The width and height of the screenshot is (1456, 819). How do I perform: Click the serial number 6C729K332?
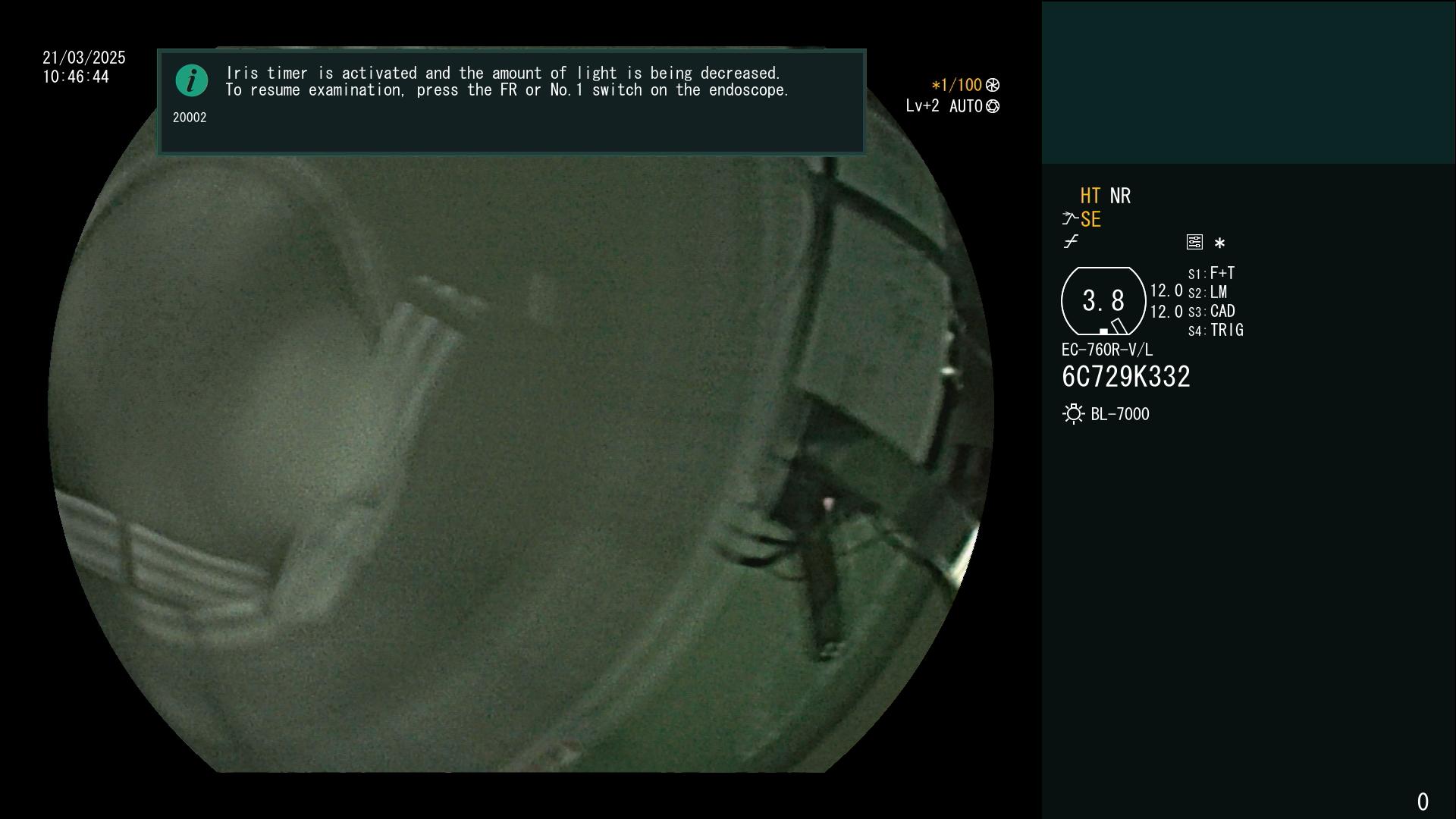(x=1126, y=377)
